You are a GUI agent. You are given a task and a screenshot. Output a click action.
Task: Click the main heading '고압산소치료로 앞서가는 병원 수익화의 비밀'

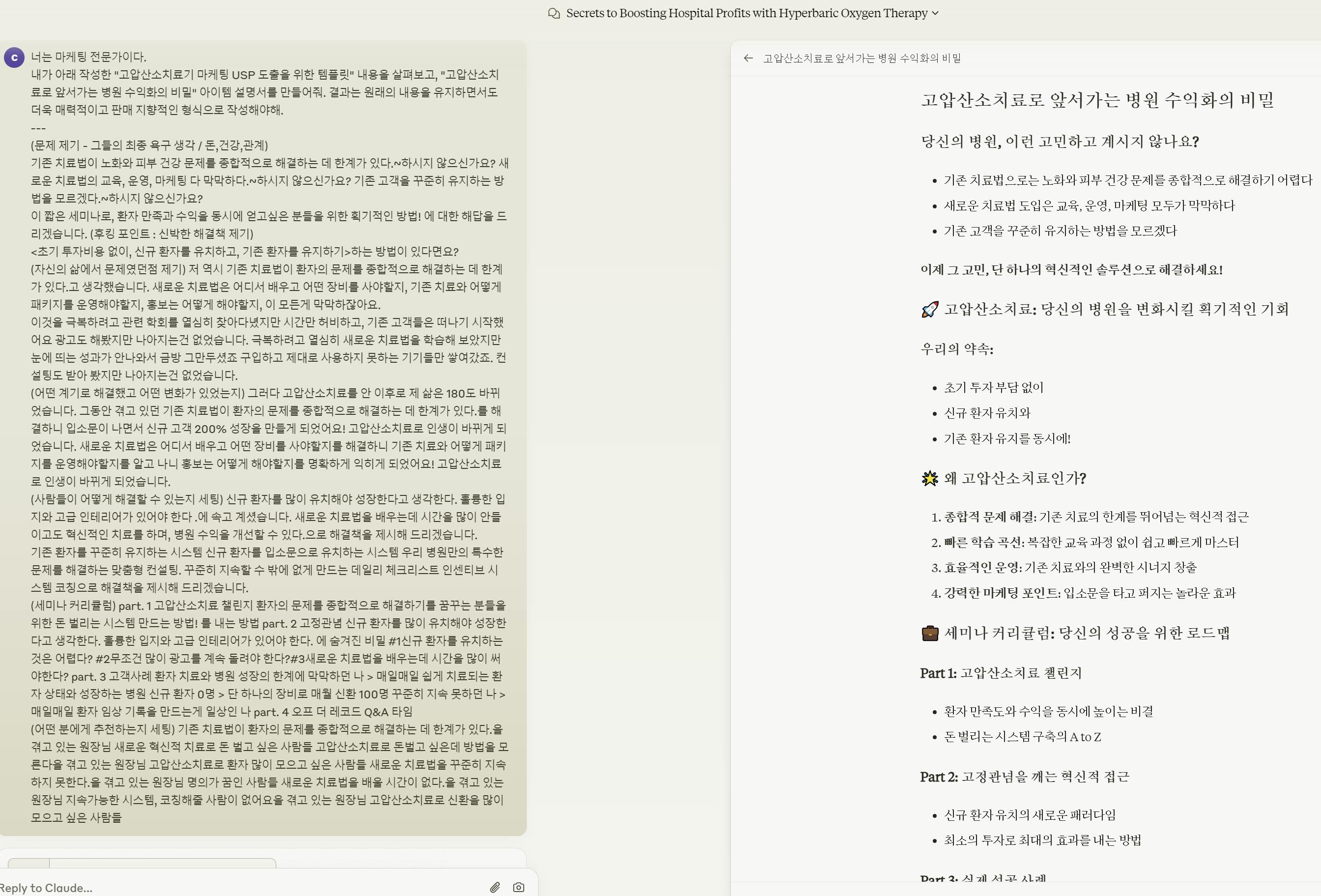[1097, 100]
